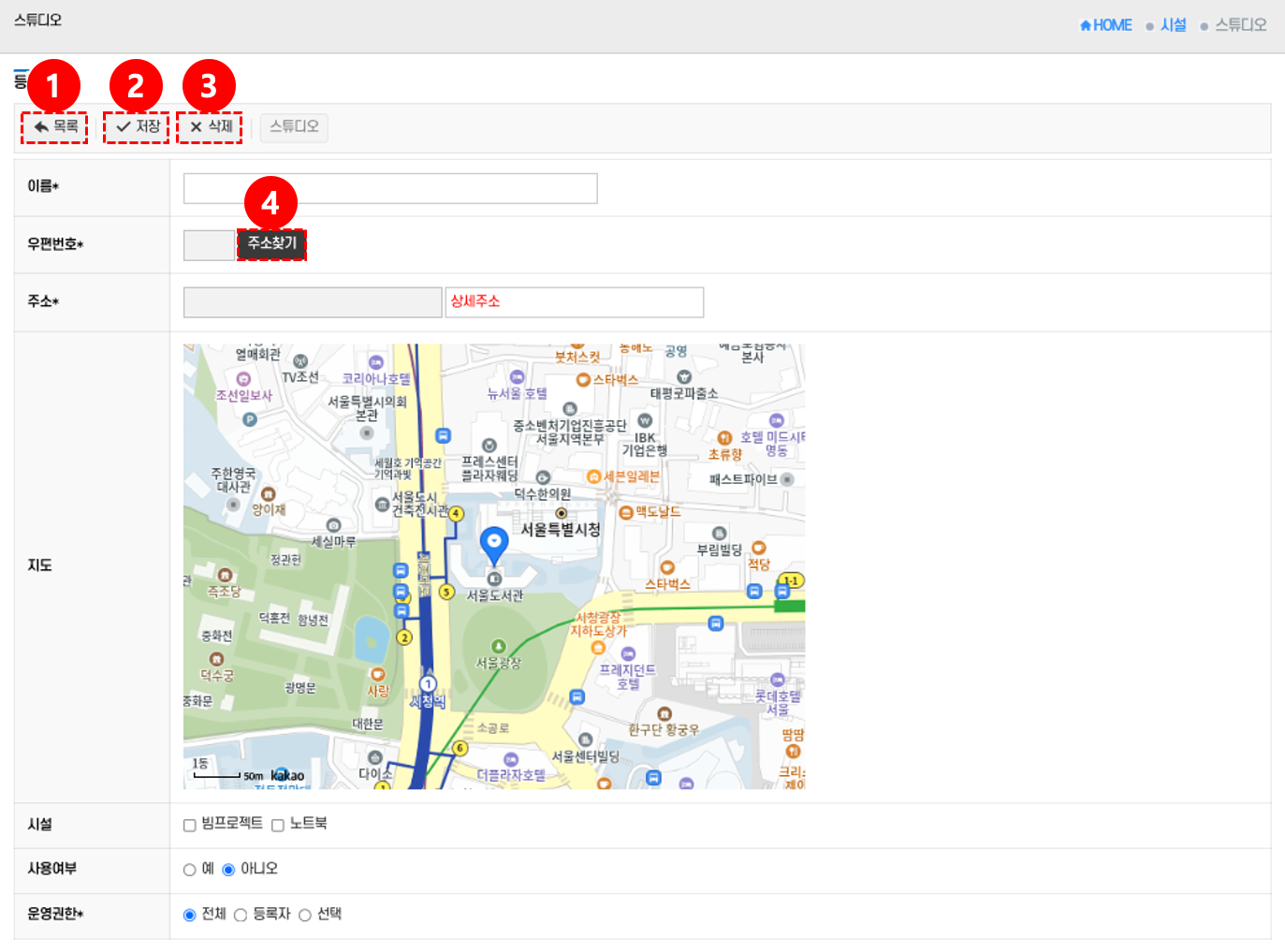Select the 선택 operation permission option
Screen dimensions: 1285x952
[x=305, y=915]
